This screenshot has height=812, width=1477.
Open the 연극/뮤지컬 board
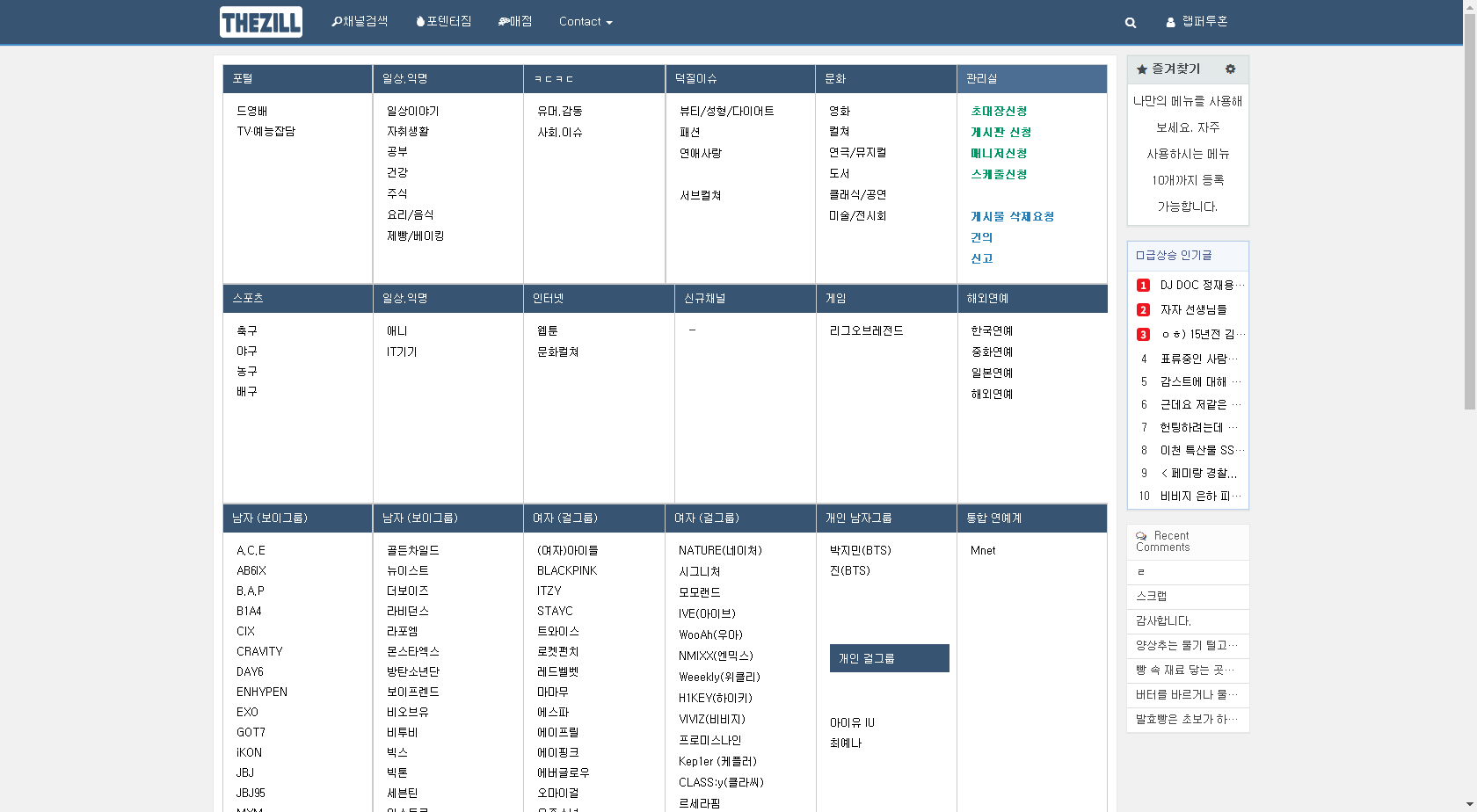click(858, 152)
